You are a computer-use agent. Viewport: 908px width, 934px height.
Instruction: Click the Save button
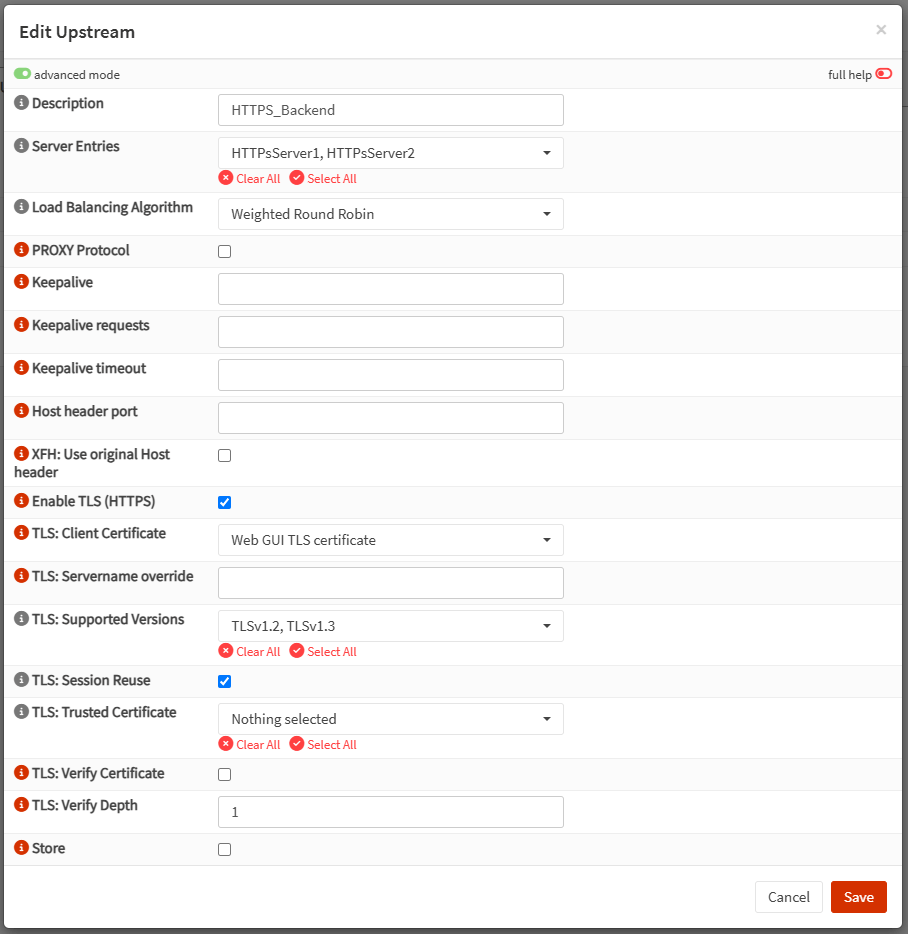[858, 897]
